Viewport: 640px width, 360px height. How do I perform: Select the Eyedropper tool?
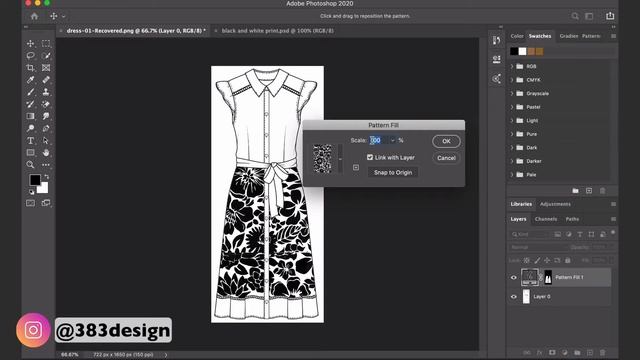[x=31, y=80]
